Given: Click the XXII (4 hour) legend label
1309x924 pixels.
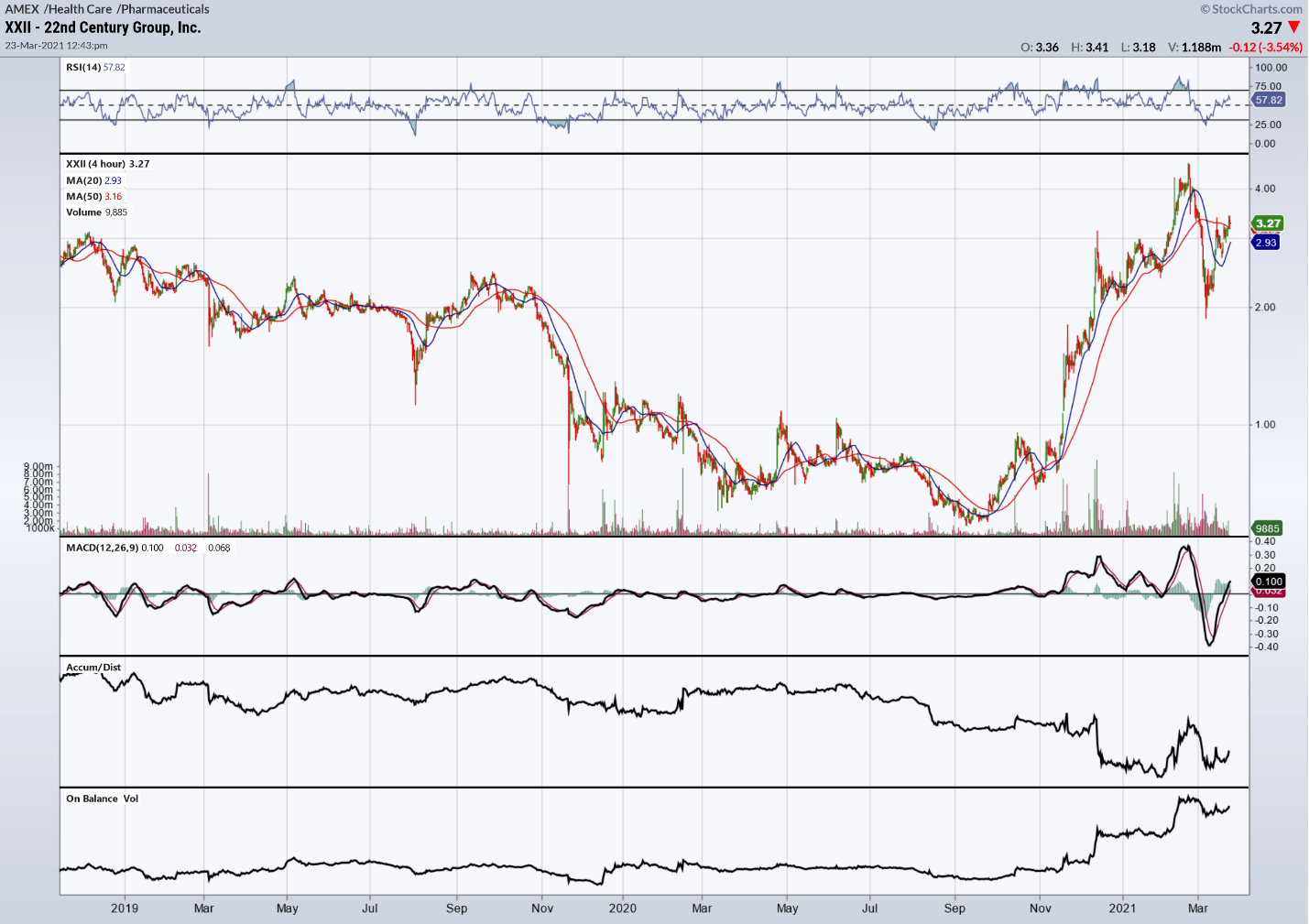Looking at the screenshot, I should (95, 164).
